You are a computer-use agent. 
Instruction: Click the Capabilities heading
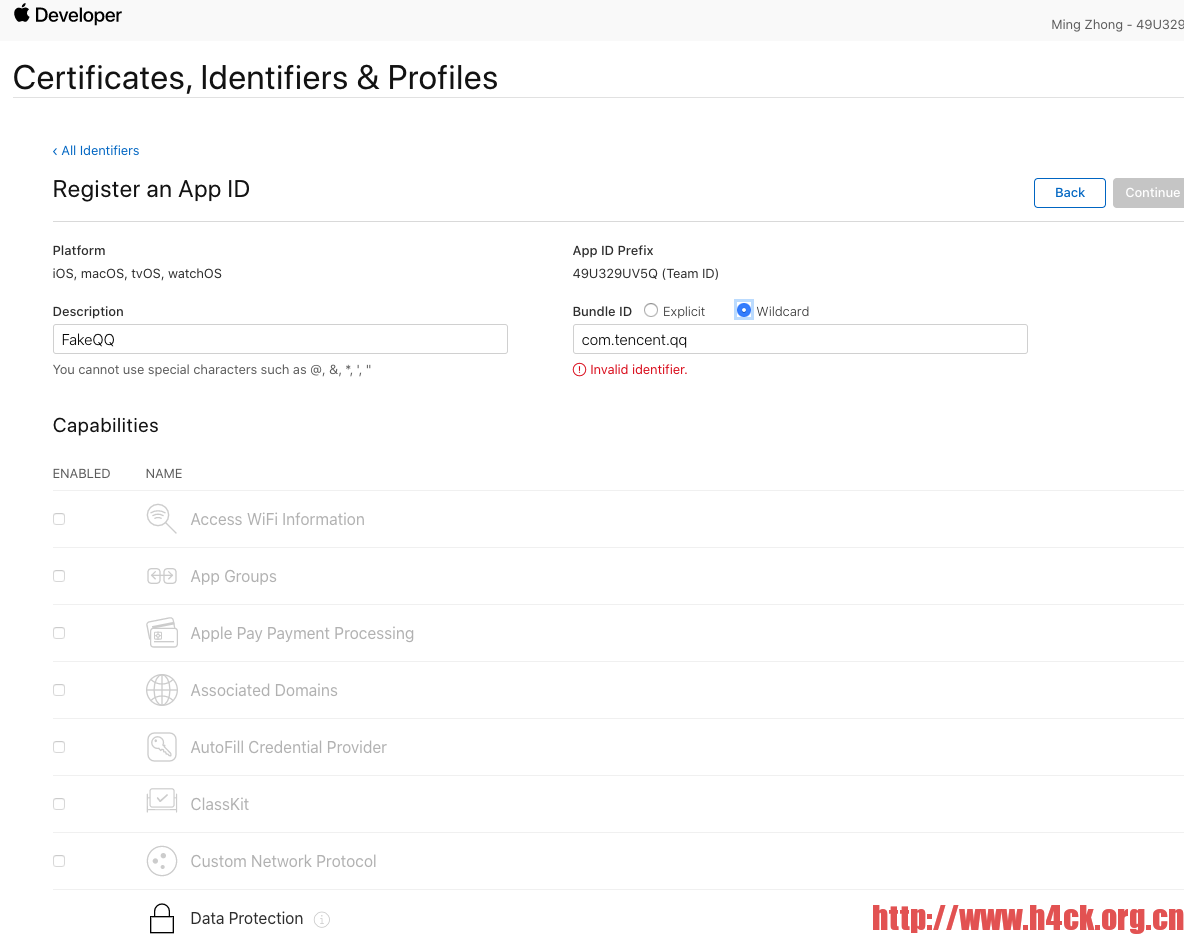point(106,425)
